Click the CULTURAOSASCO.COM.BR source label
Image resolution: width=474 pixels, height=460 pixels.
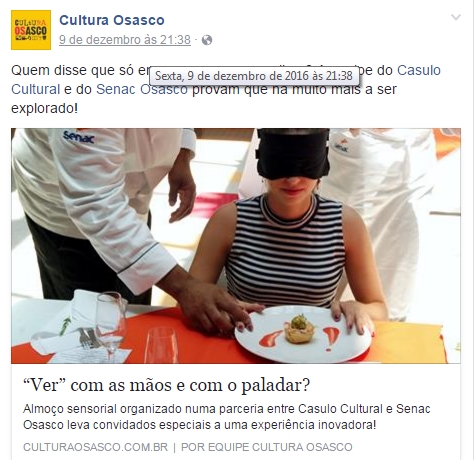click(x=95, y=447)
